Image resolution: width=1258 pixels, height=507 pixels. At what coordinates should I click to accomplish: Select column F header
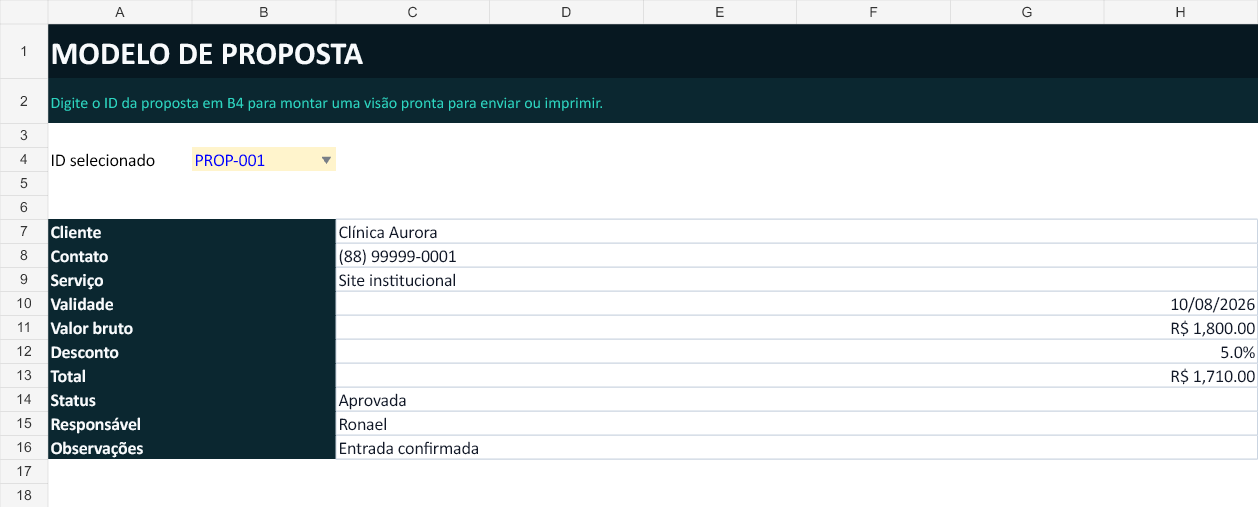[x=874, y=12]
